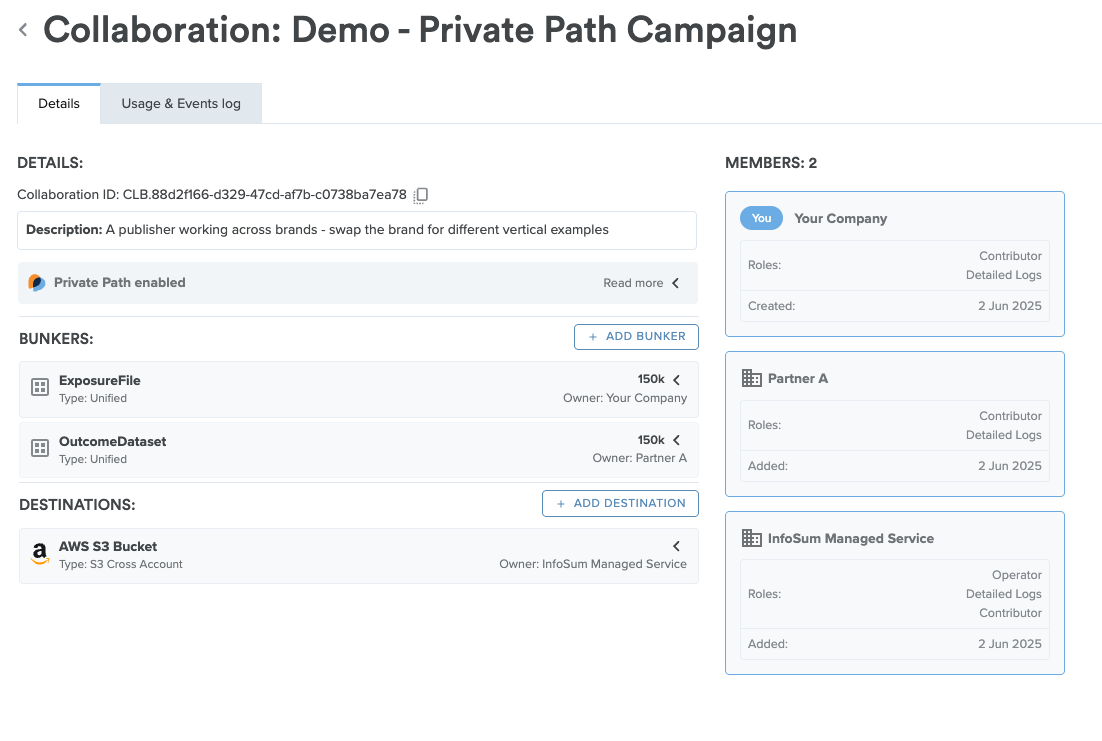
Task: Open the Usage & Events log tab
Action: (181, 103)
